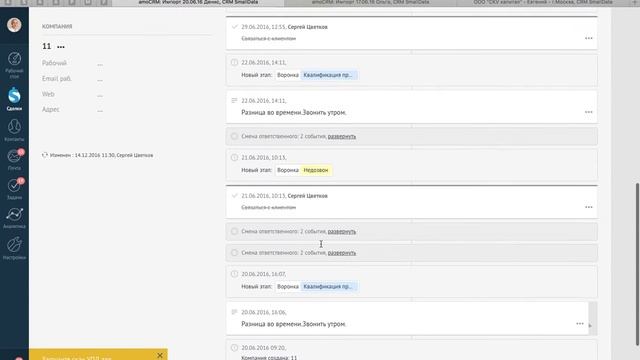The height and width of the screenshot is (360, 640).
Task: Click clock icon of 20.06.2016 09:20 entry
Action: pyautogui.click(x=234, y=348)
